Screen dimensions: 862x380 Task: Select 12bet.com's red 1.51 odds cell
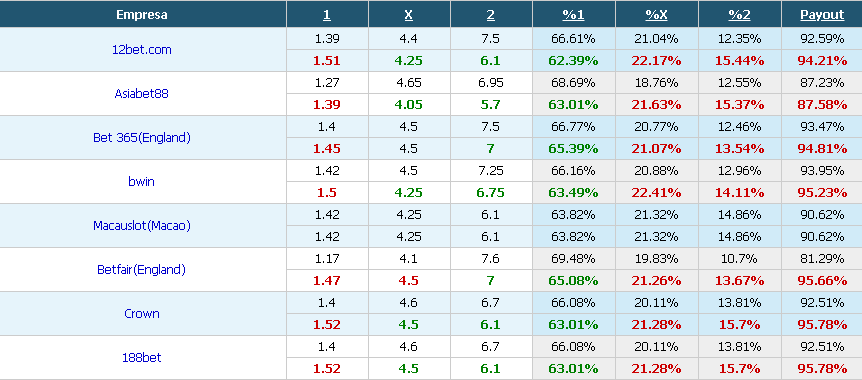point(327,60)
